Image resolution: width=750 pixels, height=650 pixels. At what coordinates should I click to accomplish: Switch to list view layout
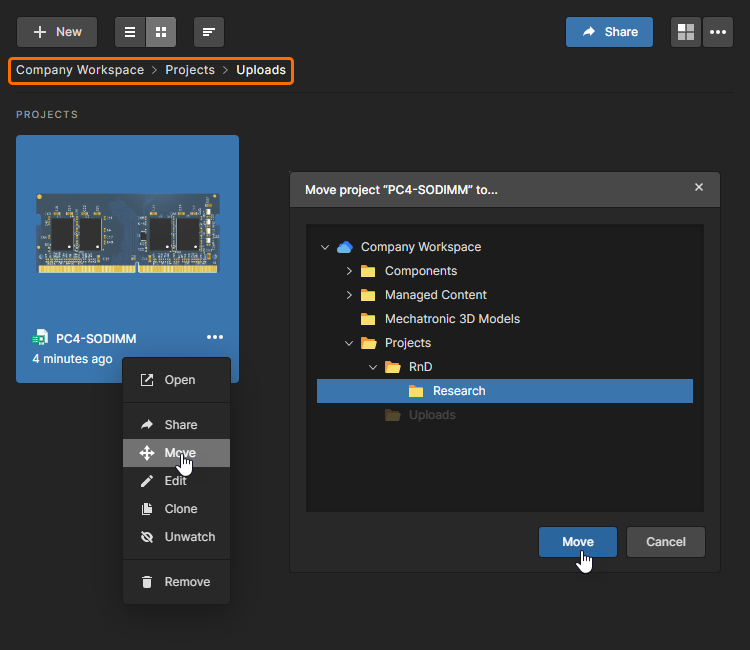point(130,32)
